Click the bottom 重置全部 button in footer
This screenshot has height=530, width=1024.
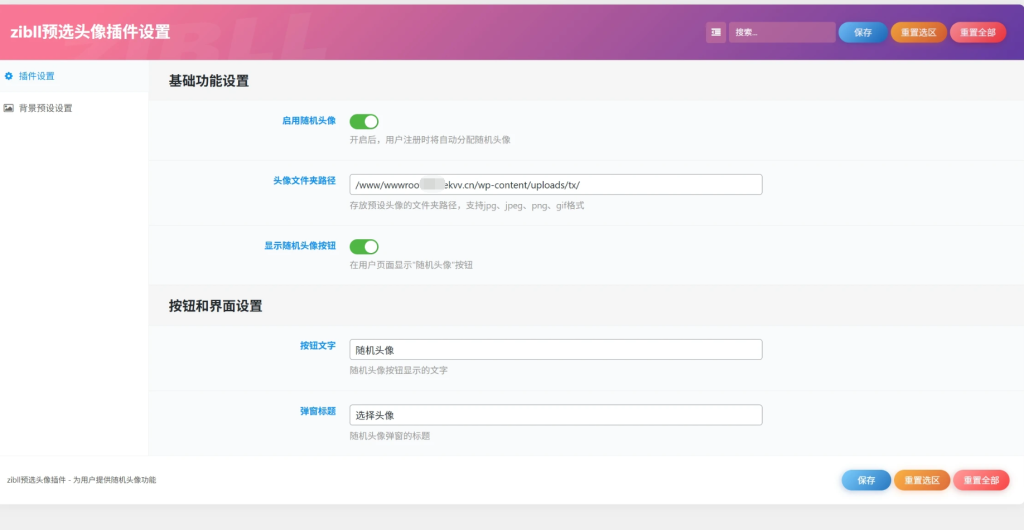click(981, 480)
